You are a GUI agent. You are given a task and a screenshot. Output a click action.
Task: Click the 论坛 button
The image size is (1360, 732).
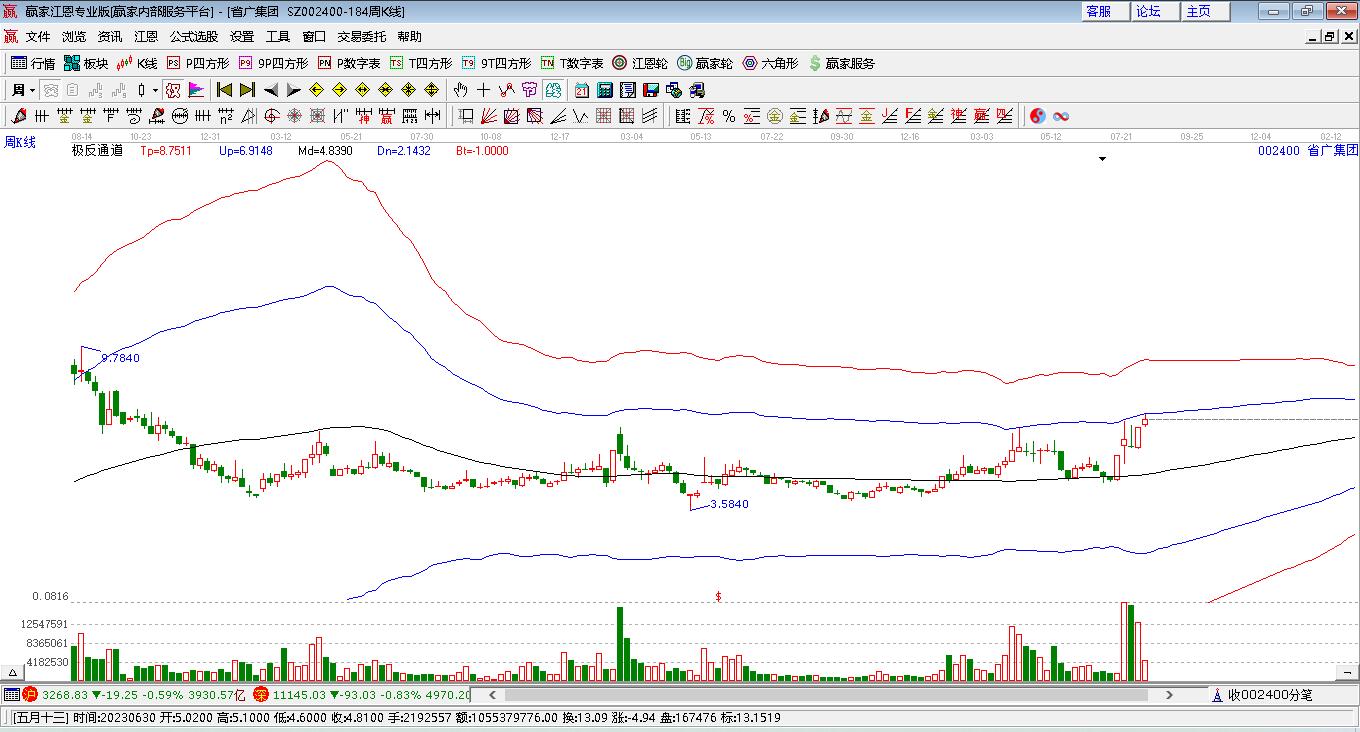(x=1148, y=11)
